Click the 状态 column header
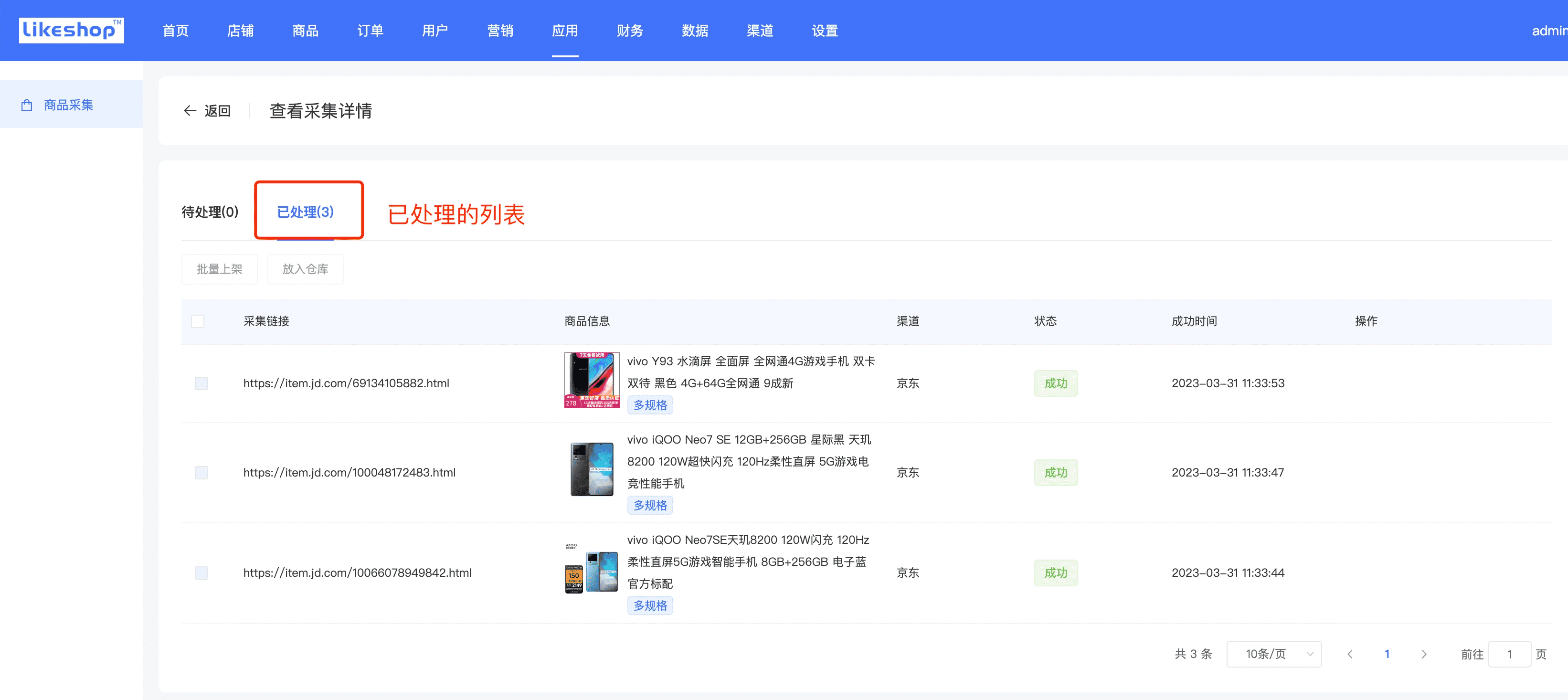 pos(1045,321)
